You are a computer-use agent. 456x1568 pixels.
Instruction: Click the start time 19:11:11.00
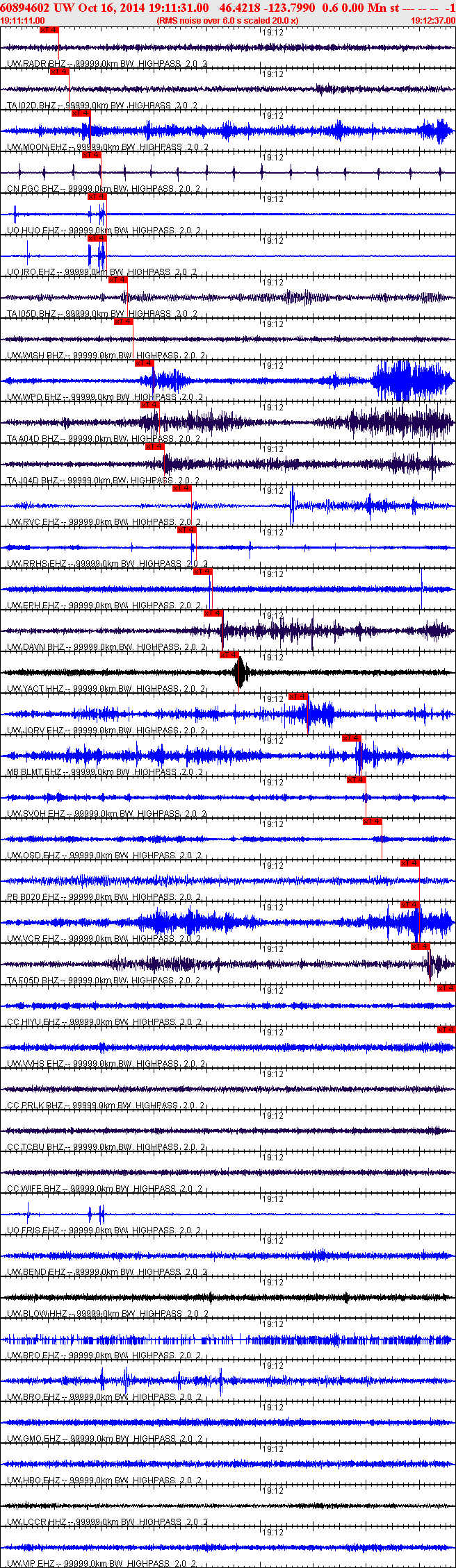(23, 21)
